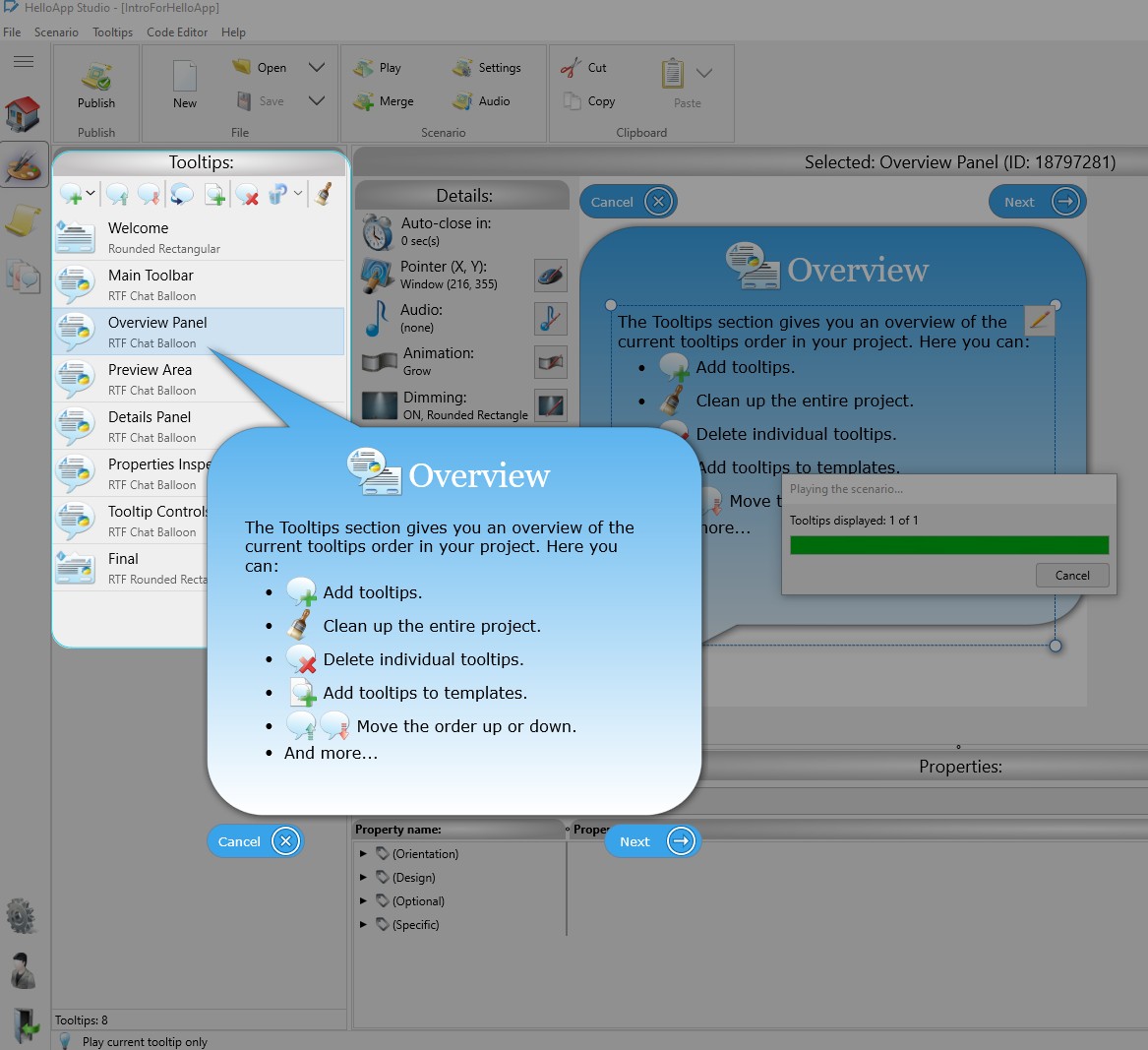Open the Tooltips menu

[113, 32]
